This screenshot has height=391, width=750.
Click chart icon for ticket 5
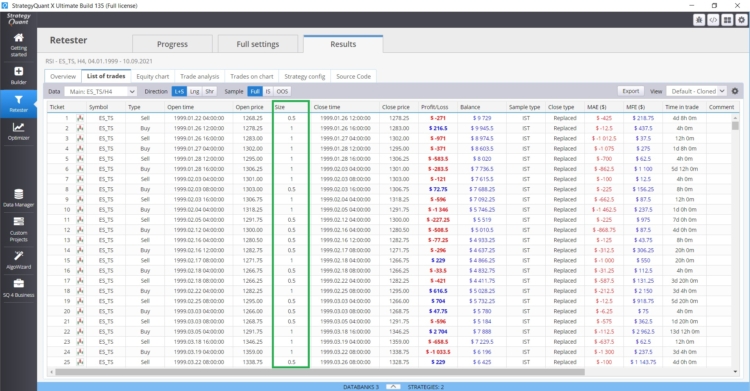80,158
